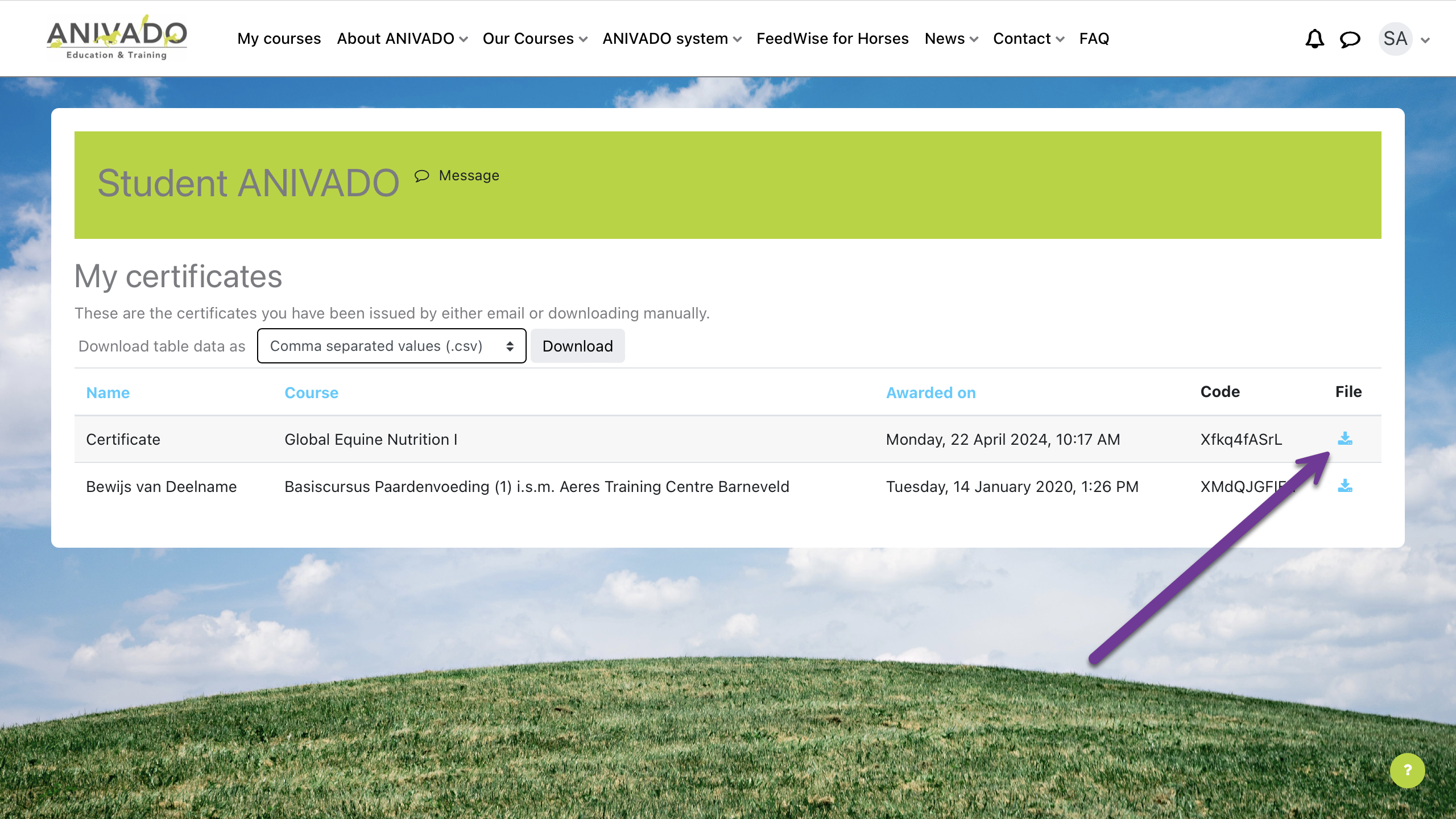Image resolution: width=1456 pixels, height=819 pixels.
Task: Go to My courses
Action: [x=279, y=39]
